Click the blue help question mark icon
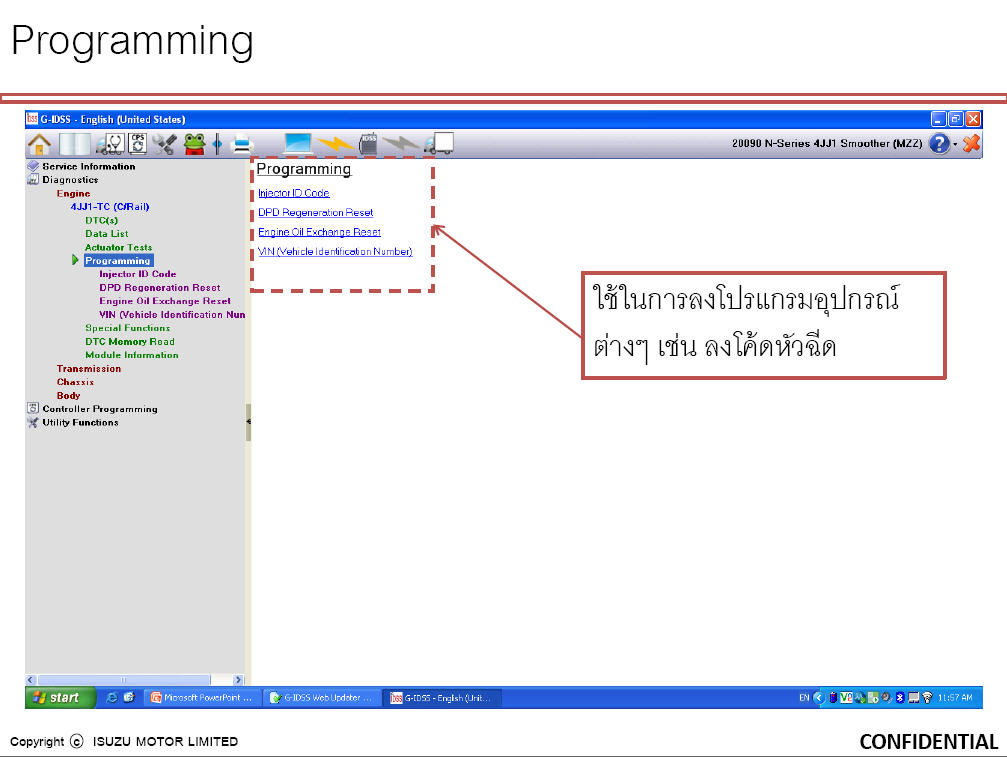The height and width of the screenshot is (757, 1007). [x=939, y=143]
